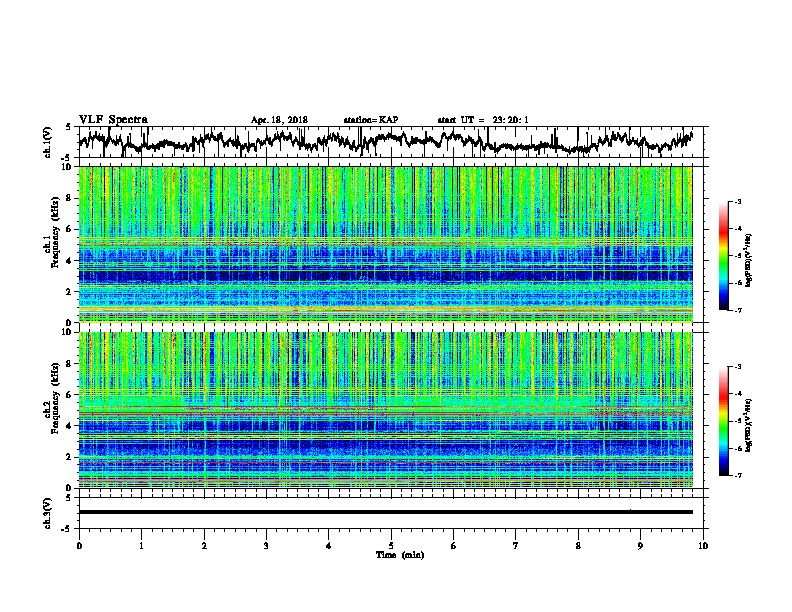The height and width of the screenshot is (612, 792).
Task: Click the ch.1 colorbar log(PSD) label
Action: point(748,260)
